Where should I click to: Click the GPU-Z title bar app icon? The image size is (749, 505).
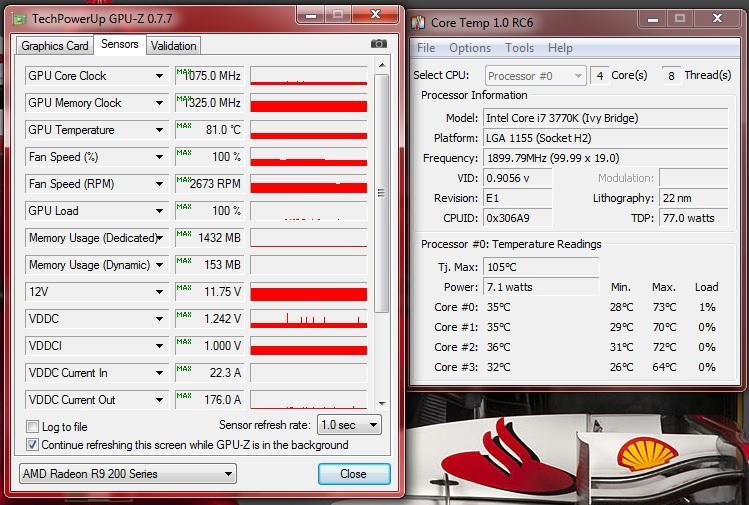pyautogui.click(x=20, y=19)
